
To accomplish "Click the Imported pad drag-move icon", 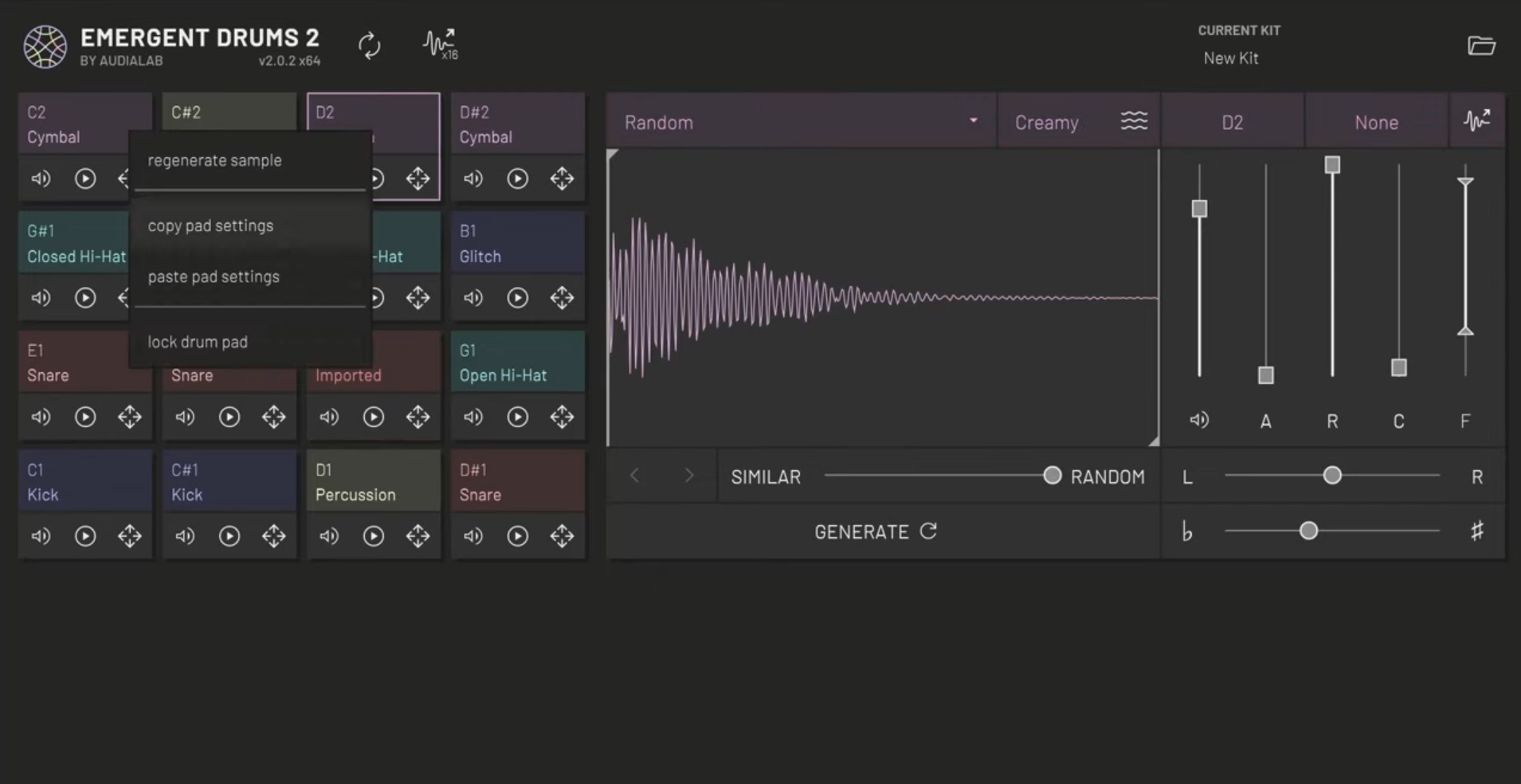I will pos(417,417).
